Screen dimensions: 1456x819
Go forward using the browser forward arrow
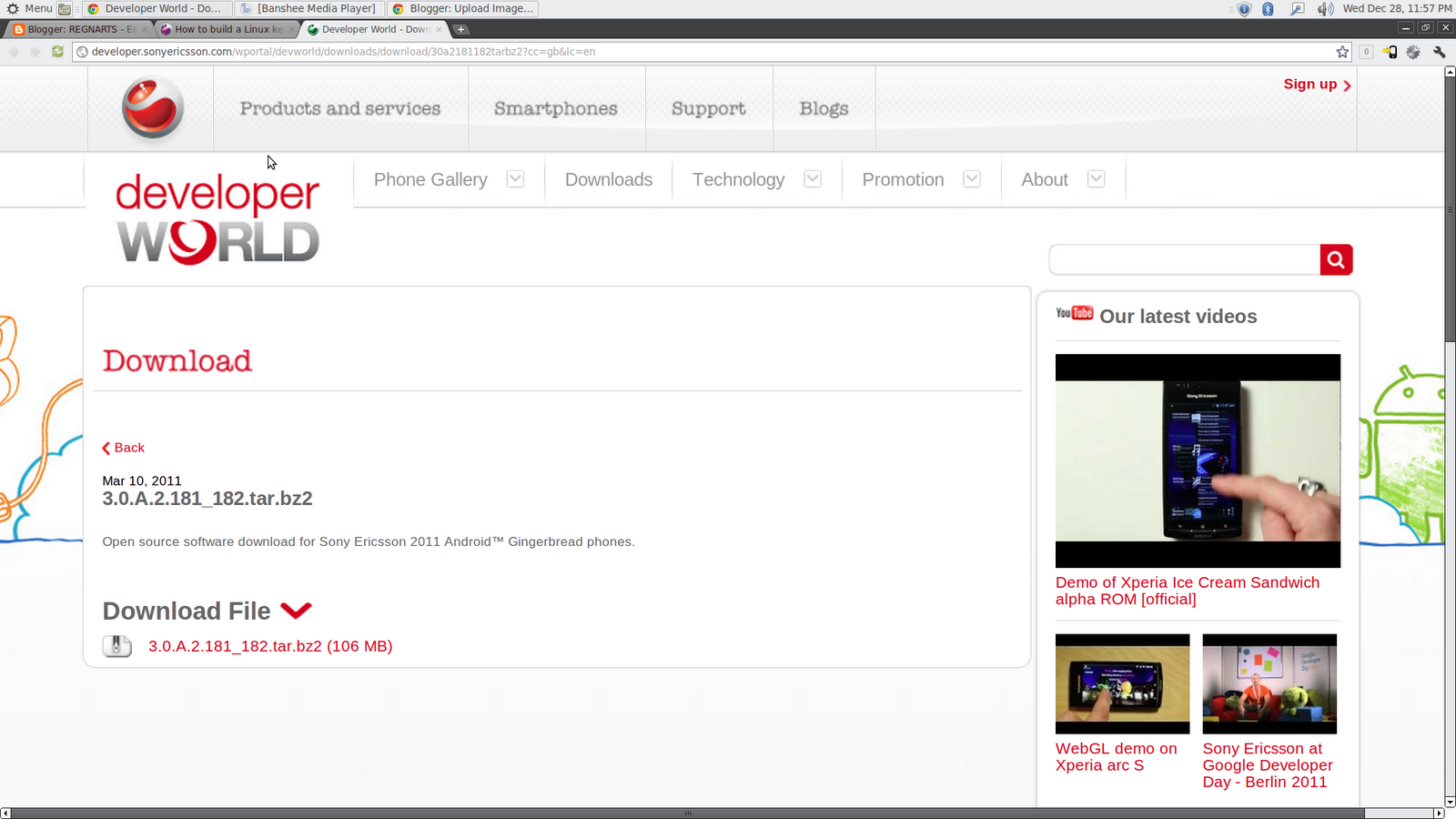pos(35,52)
